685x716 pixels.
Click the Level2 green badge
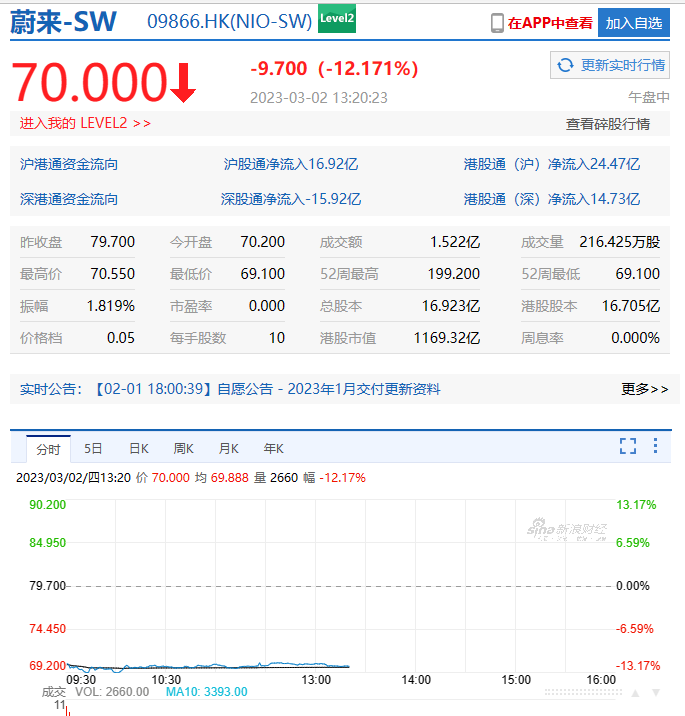pos(337,19)
